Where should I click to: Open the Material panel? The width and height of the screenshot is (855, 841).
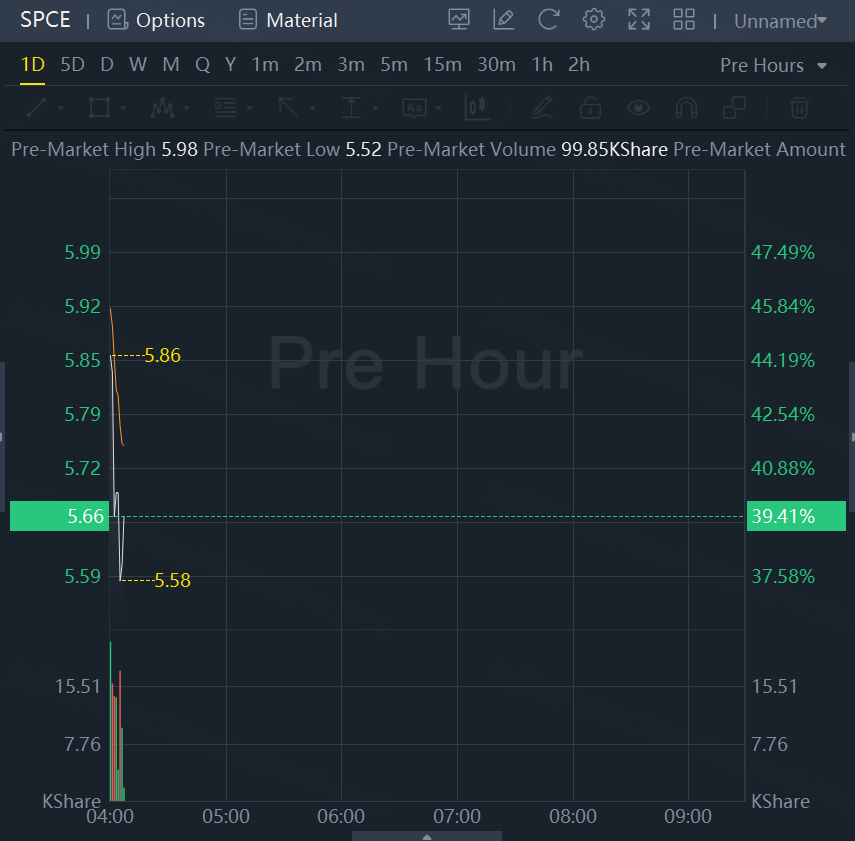pos(288,21)
